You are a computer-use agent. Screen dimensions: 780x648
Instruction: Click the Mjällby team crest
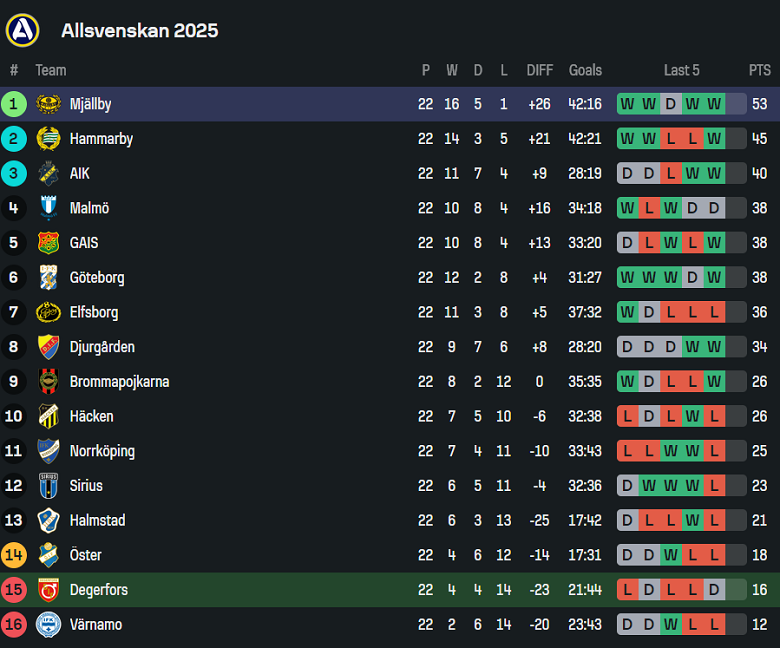(x=48, y=104)
